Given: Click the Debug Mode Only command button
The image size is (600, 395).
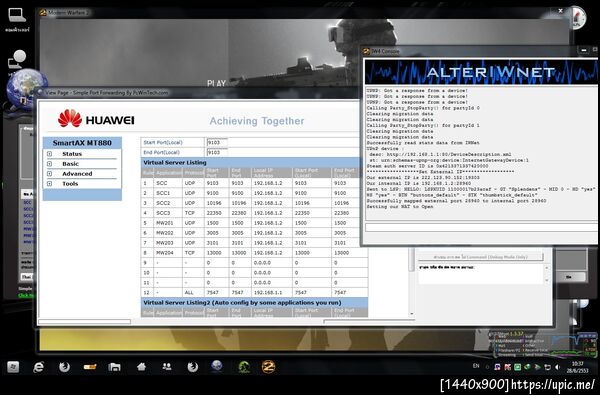Looking at the screenshot, I should [481, 257].
